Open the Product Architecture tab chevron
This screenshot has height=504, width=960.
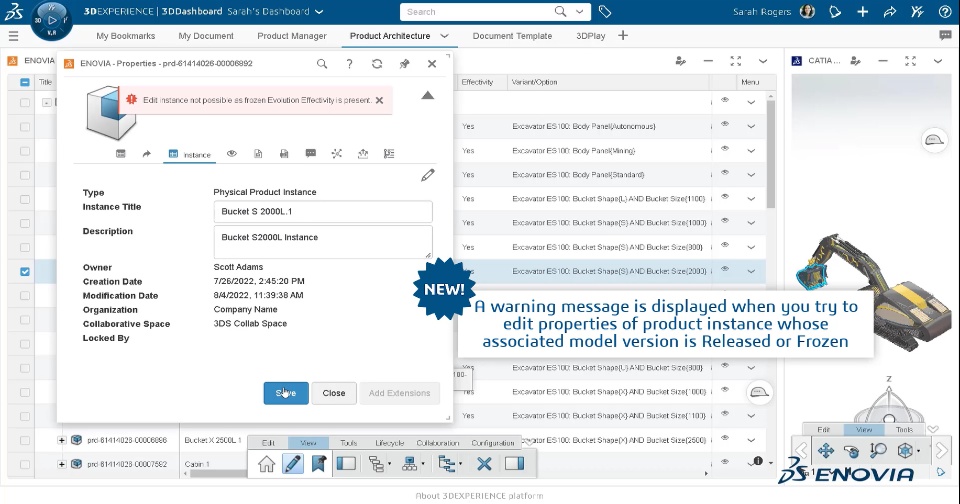tap(444, 36)
